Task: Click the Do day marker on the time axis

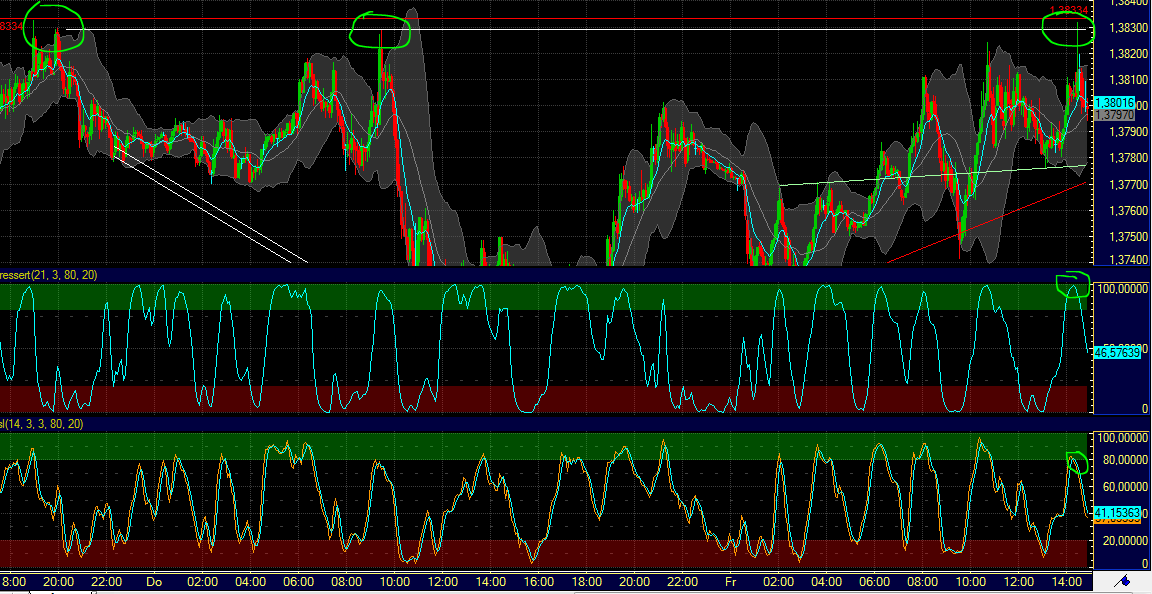Action: pyautogui.click(x=152, y=579)
